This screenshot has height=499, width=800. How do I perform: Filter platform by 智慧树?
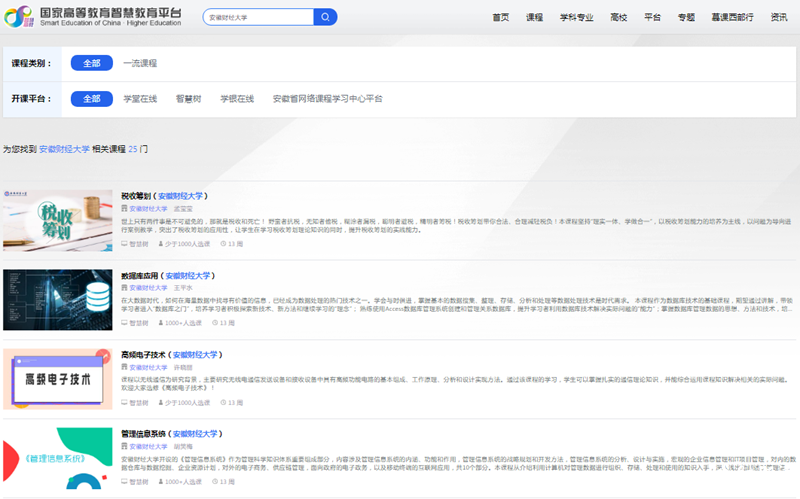coord(188,99)
